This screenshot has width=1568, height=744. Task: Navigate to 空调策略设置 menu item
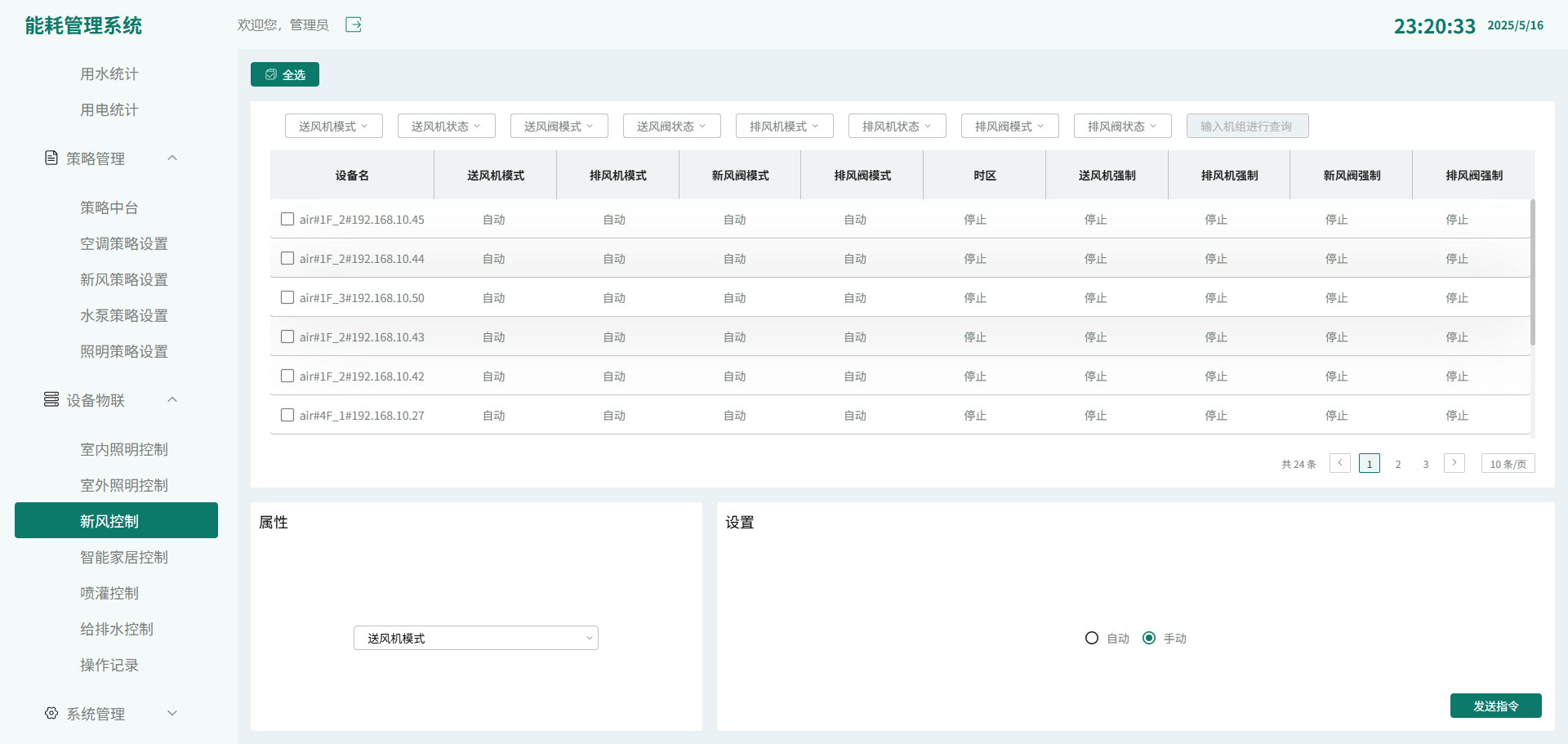(123, 243)
